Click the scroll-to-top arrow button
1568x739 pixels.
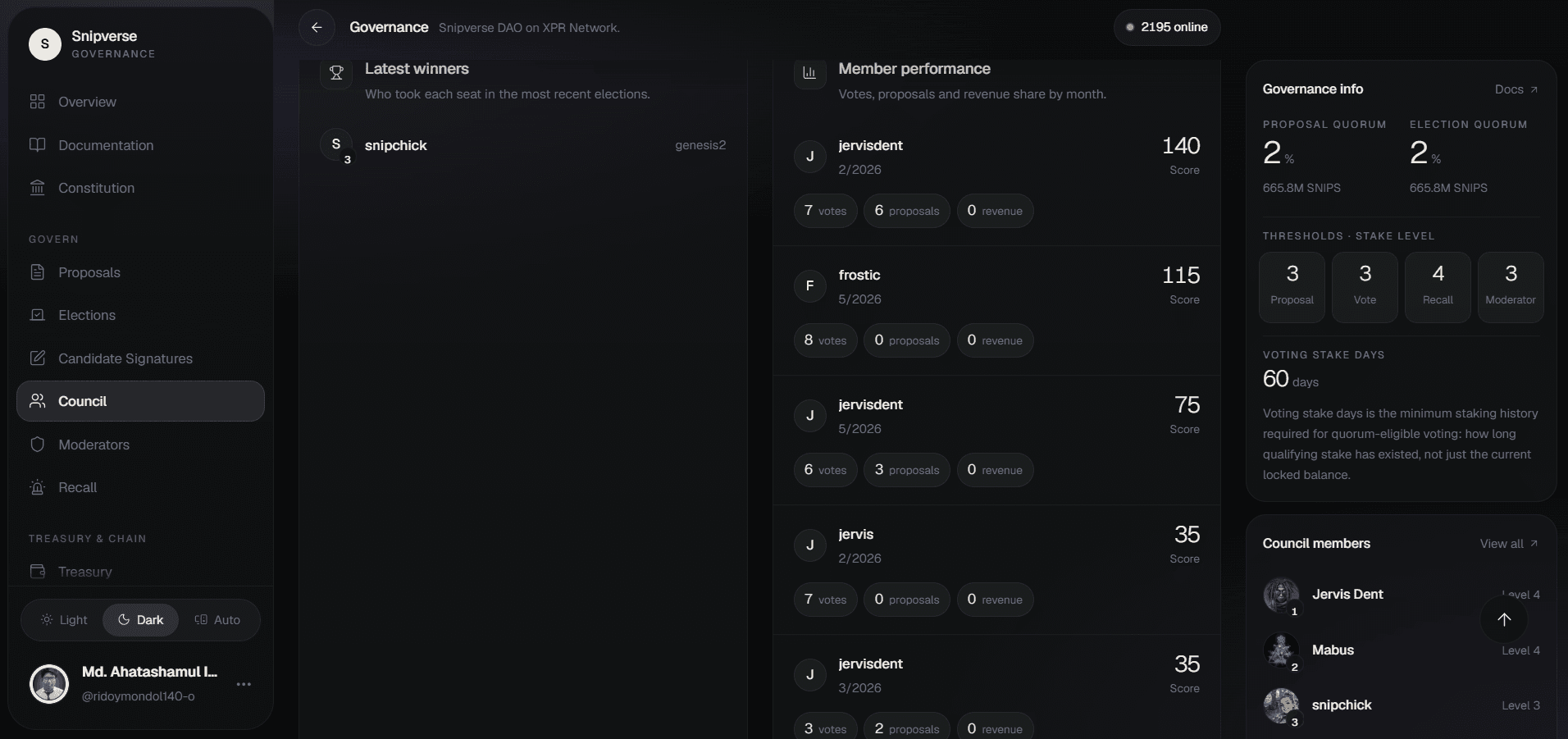tap(1504, 620)
